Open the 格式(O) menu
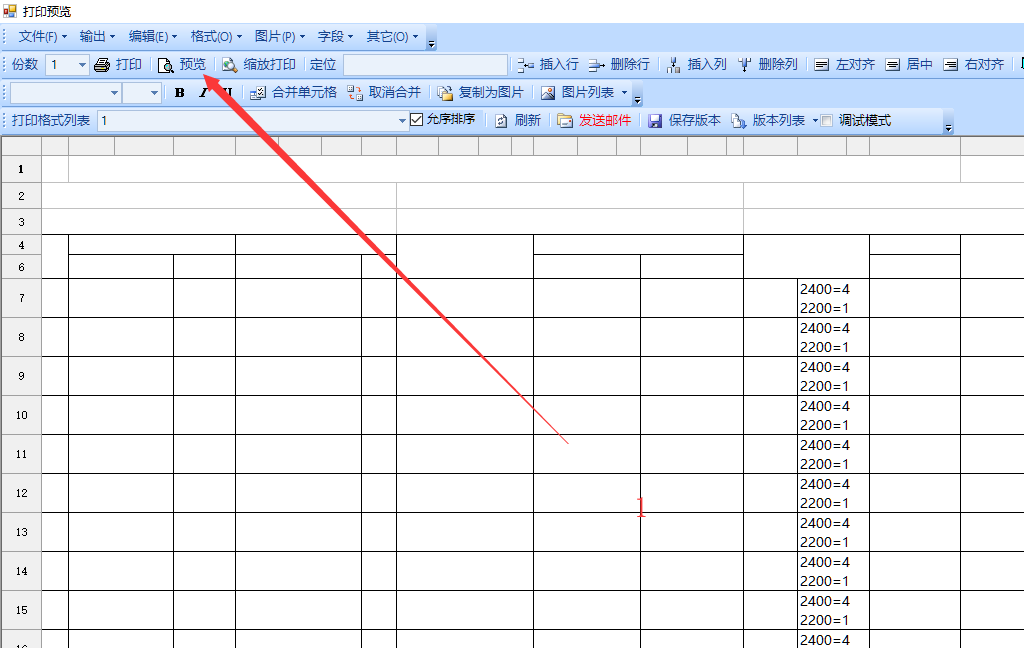1024x648 pixels. click(216, 37)
